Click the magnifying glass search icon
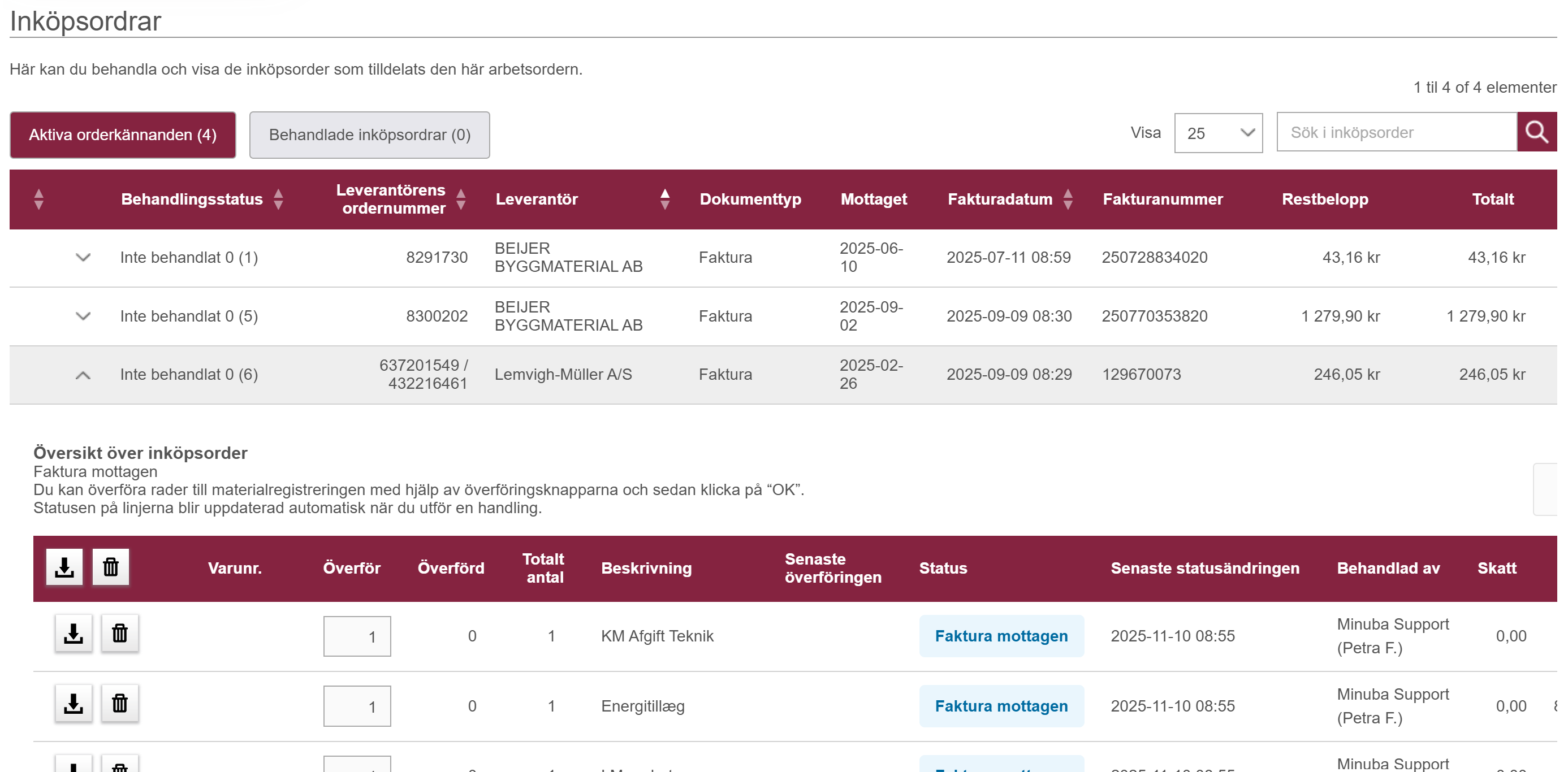1568x772 pixels. pos(1536,132)
